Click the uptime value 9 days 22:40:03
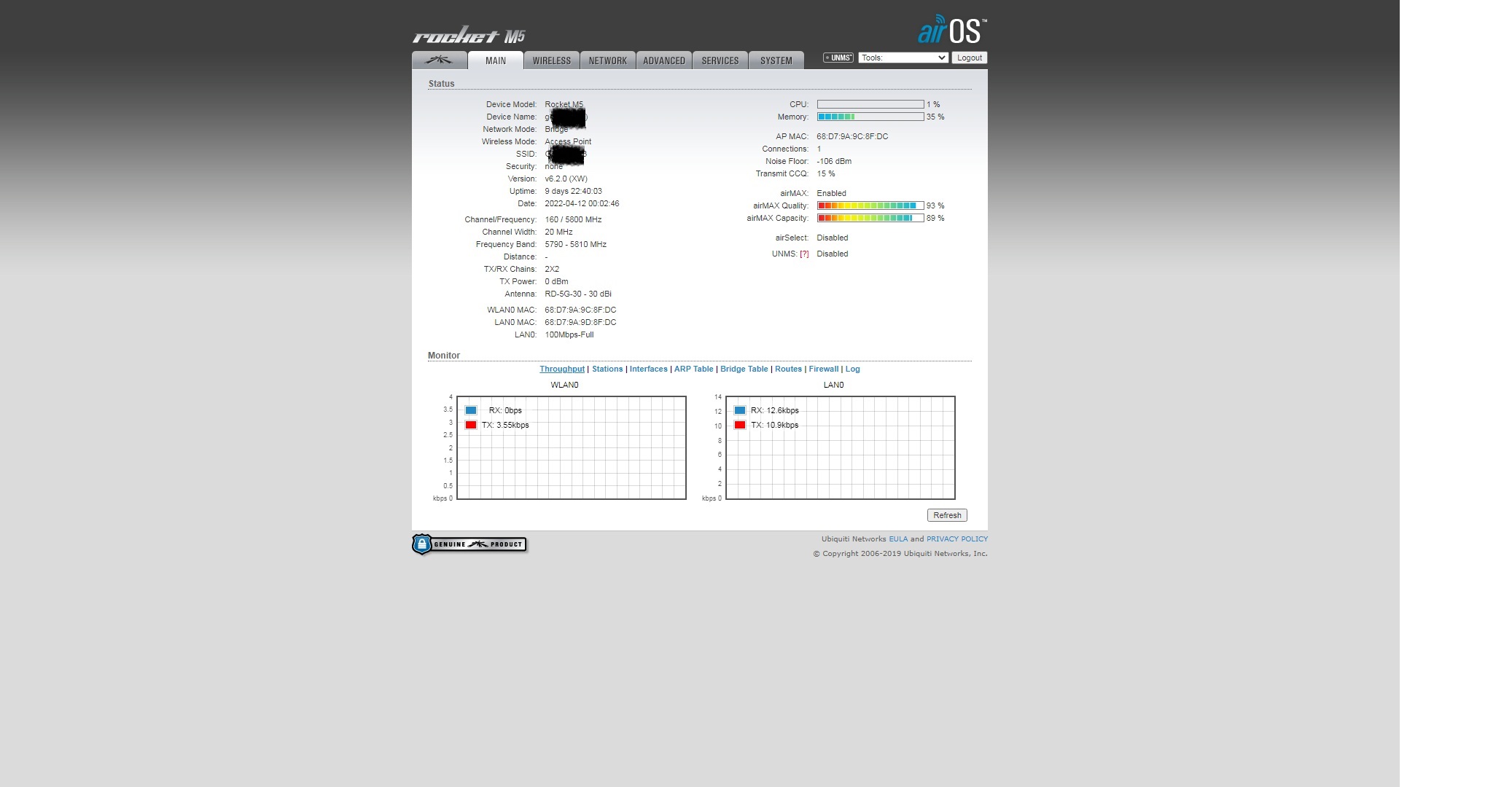This screenshot has height=787, width=1512. pyautogui.click(x=573, y=191)
